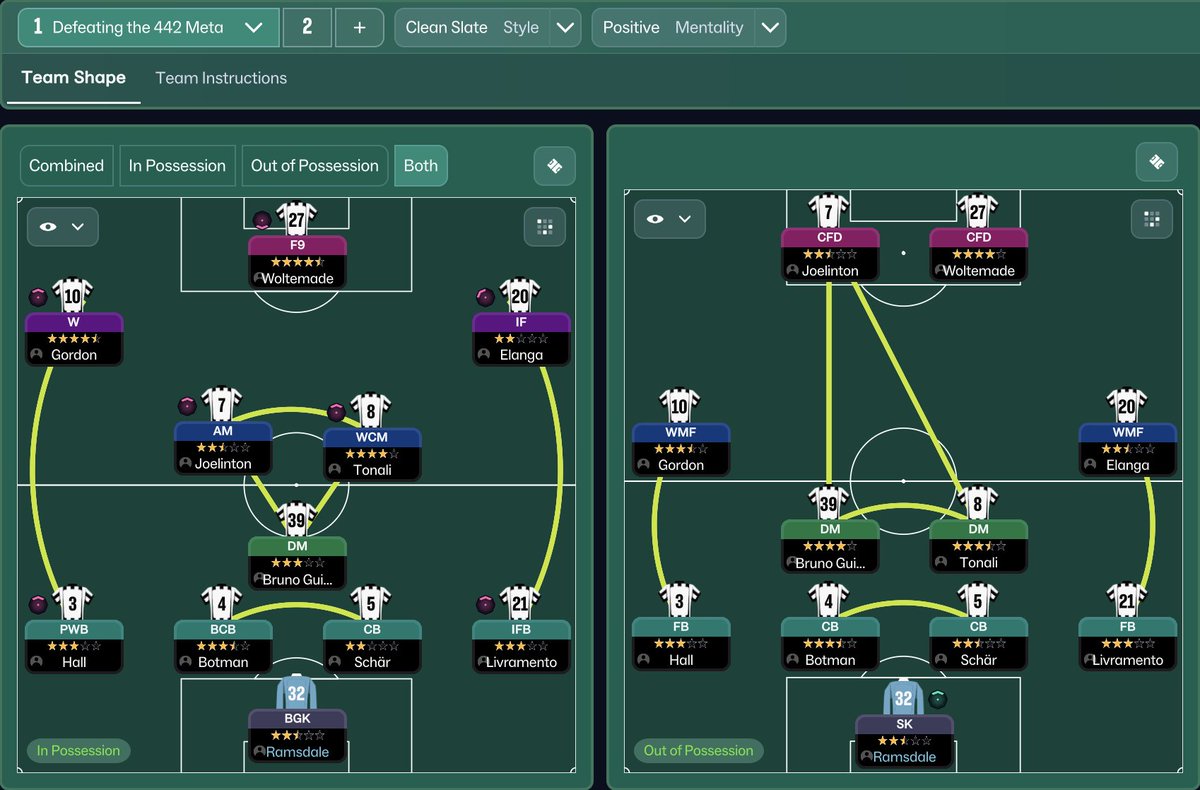
Task: Click In Possession label tag
Action: (x=78, y=750)
